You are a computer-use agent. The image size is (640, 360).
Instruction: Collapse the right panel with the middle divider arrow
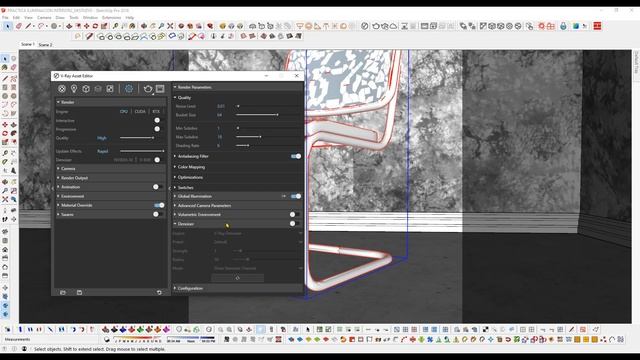click(x=170, y=188)
